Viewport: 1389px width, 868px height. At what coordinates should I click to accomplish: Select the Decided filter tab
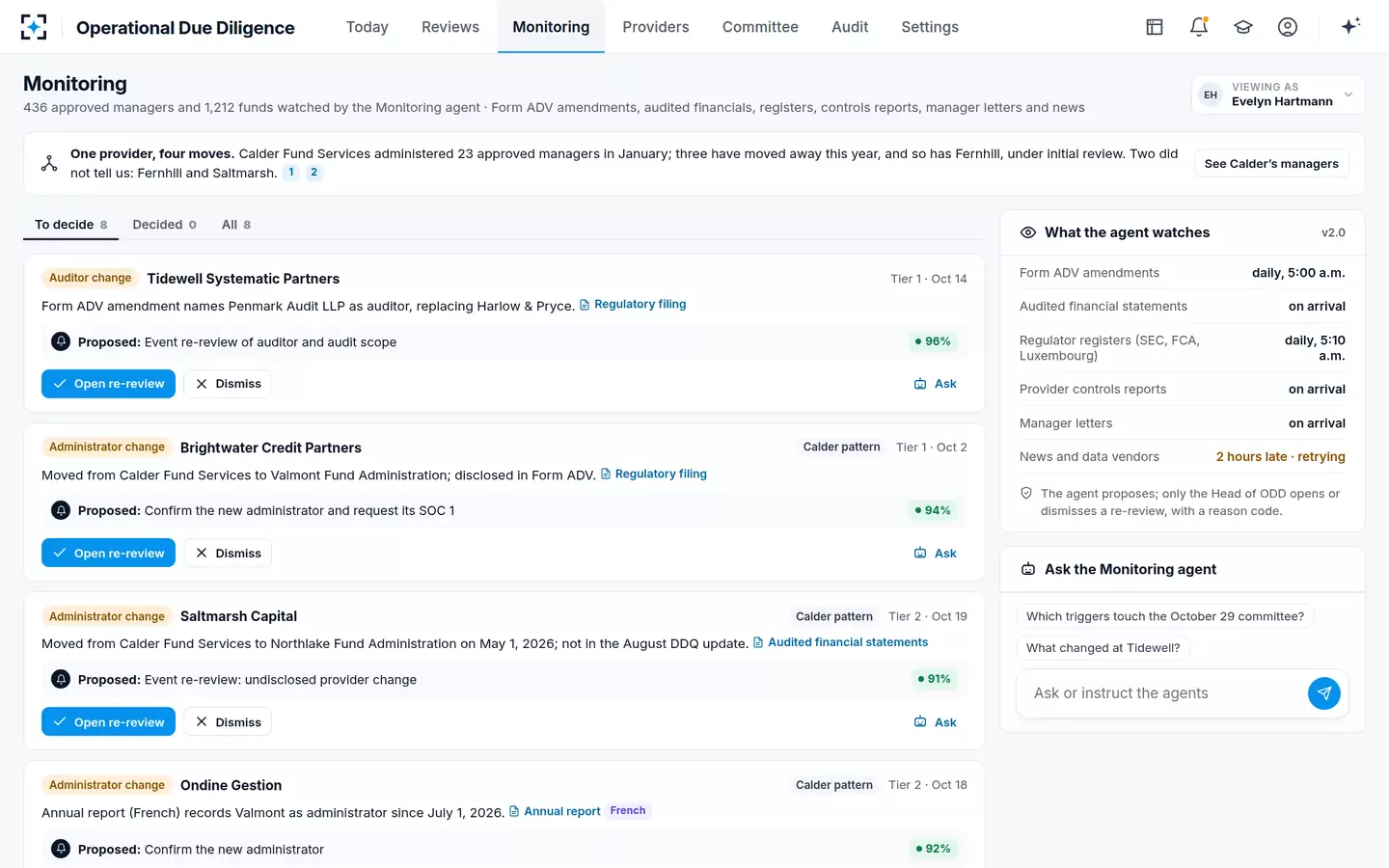pos(164,225)
